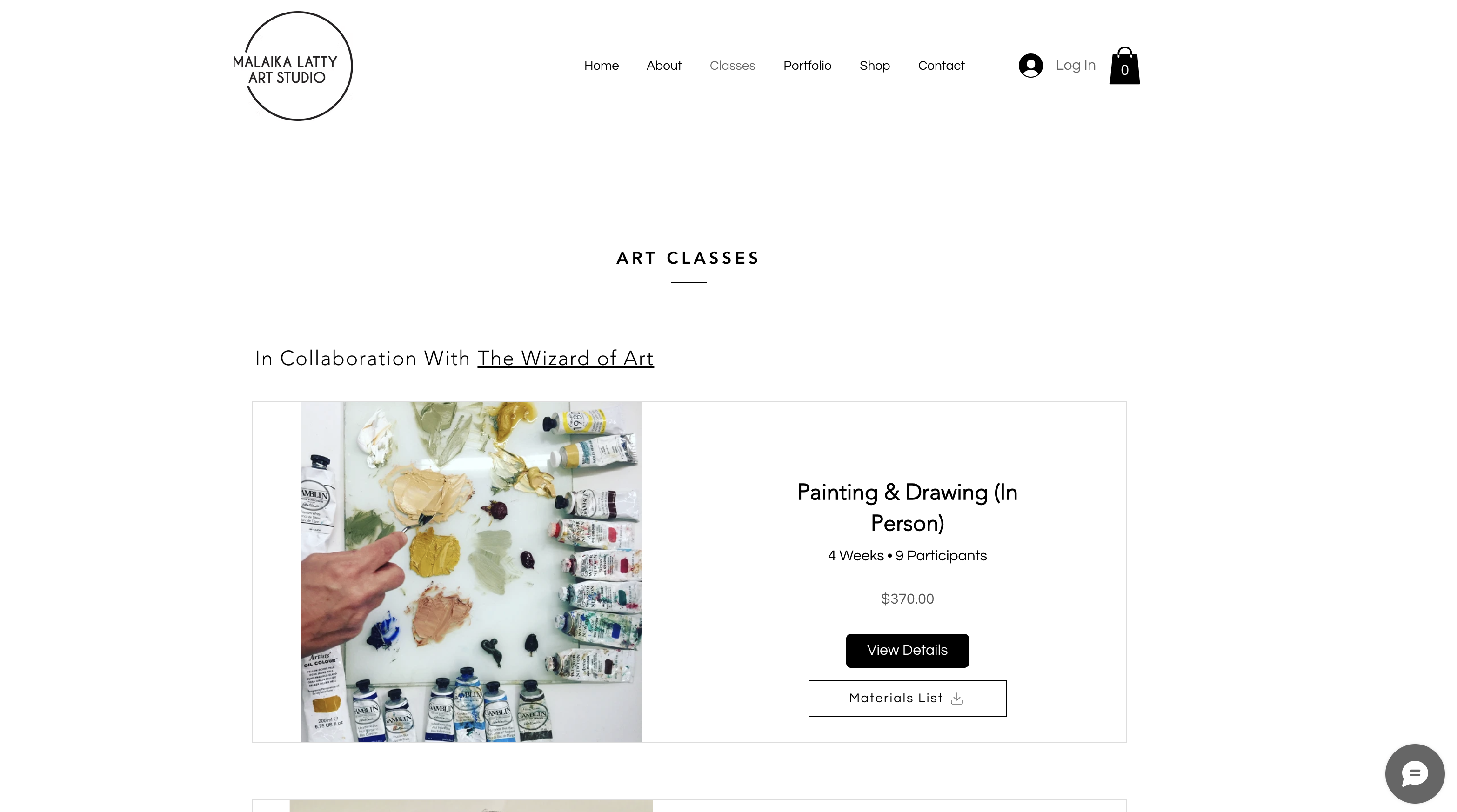Screen dimensions: 1457x812
Task: Click the partially visible second class image
Action: pos(471,806)
